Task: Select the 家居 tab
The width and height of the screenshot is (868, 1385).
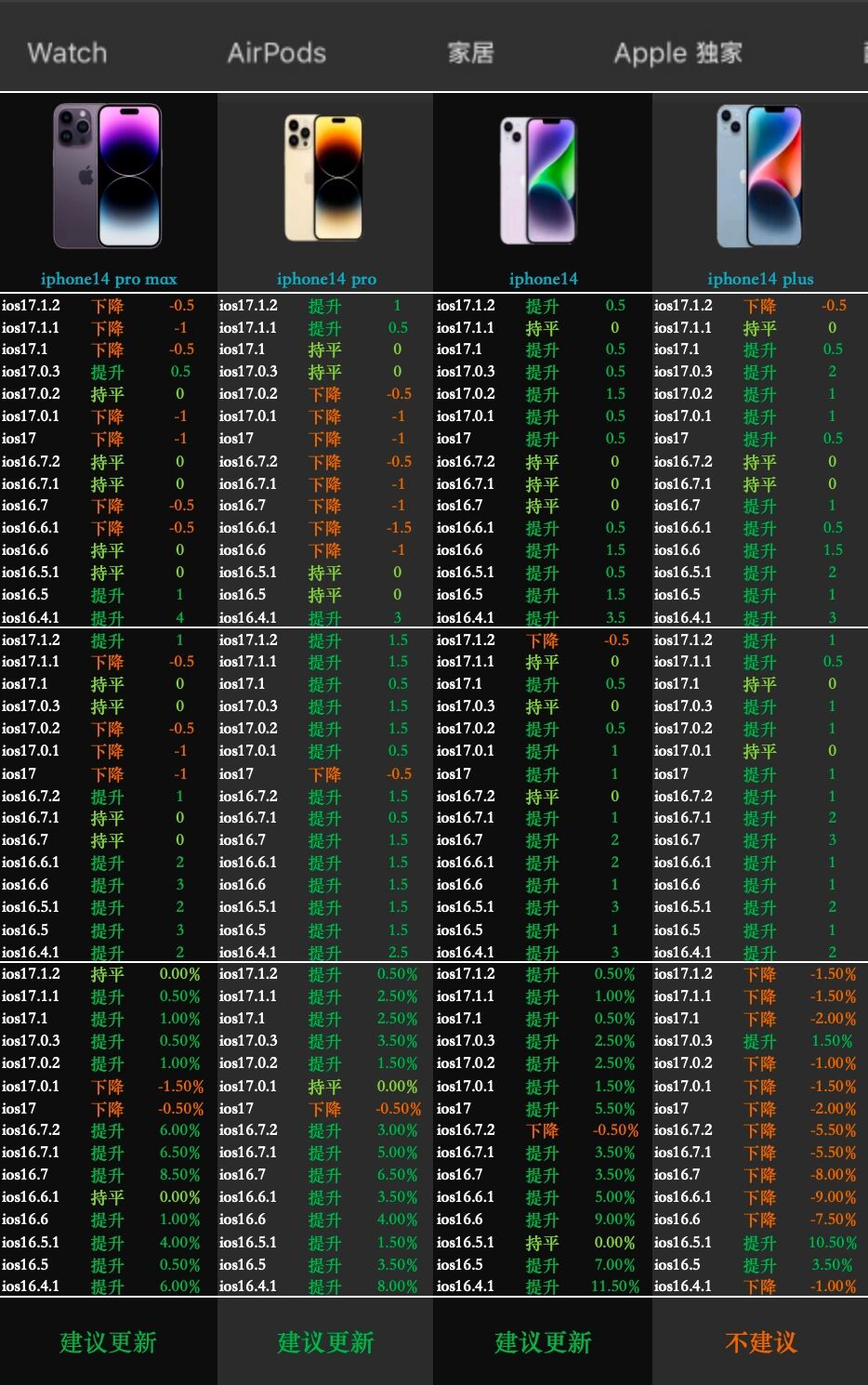Action: coord(470,53)
